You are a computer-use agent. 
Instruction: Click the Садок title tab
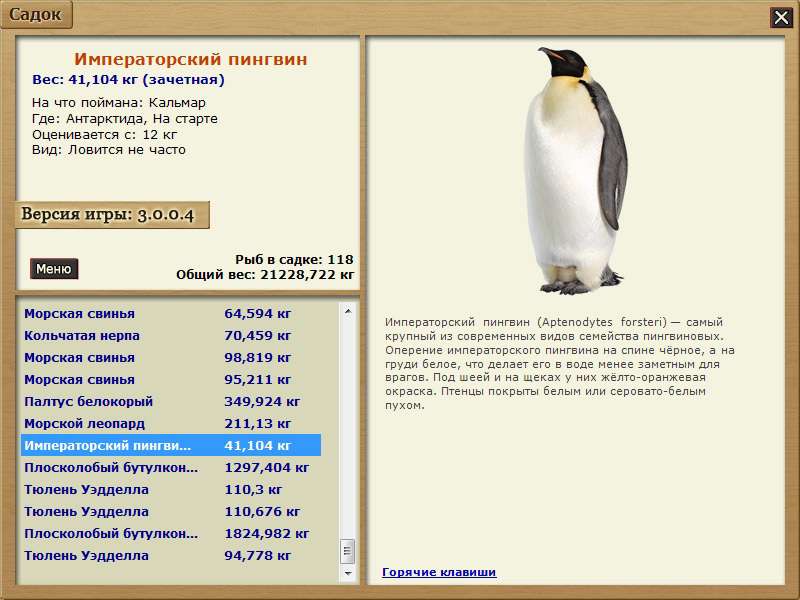click(x=36, y=15)
